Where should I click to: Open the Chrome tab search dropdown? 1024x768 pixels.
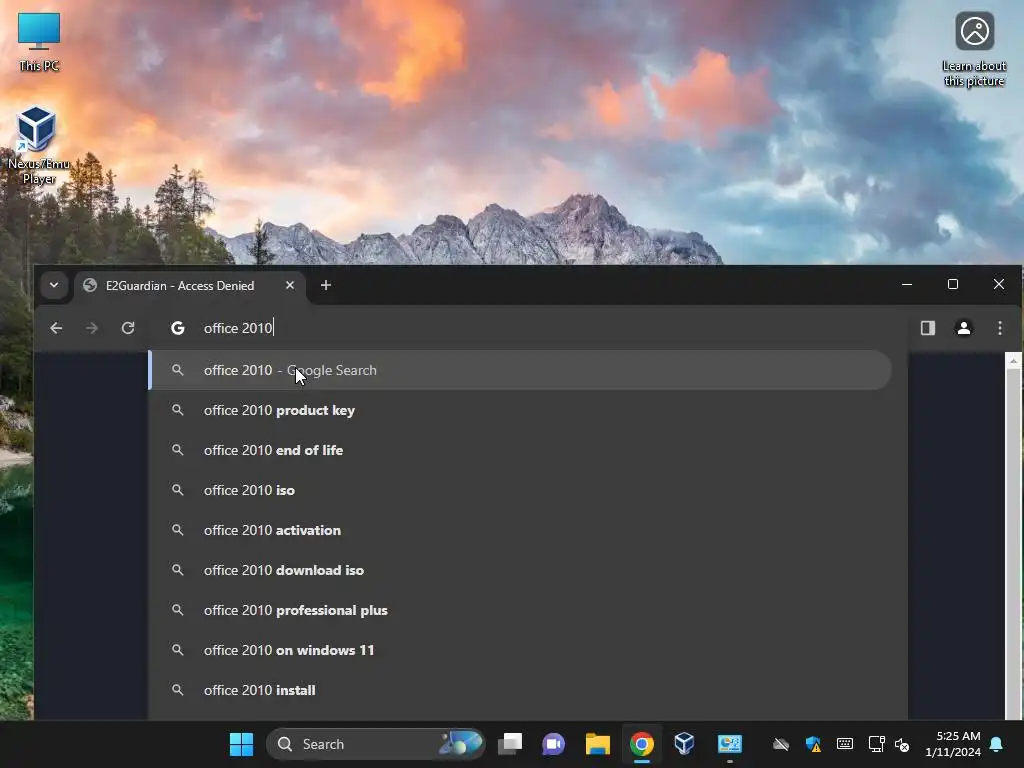[x=54, y=285]
